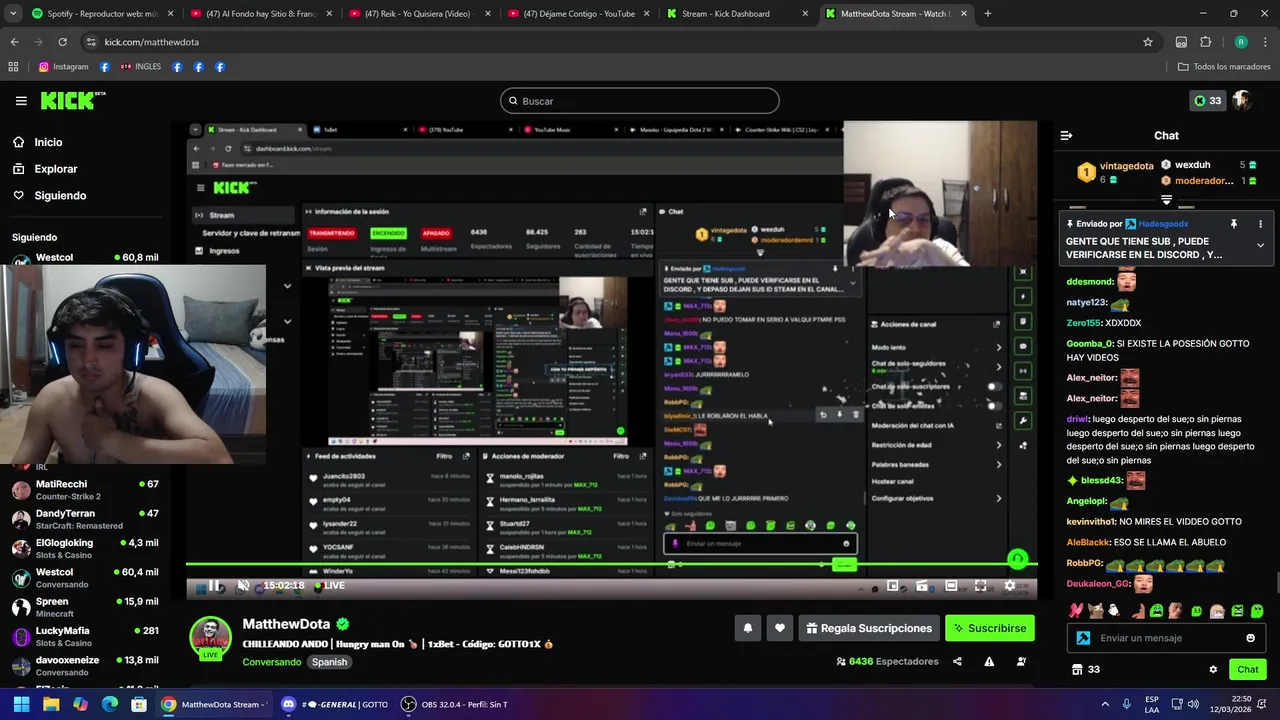Open chat settings gear
This screenshot has width=1280, height=720.
pyautogui.click(x=1213, y=670)
